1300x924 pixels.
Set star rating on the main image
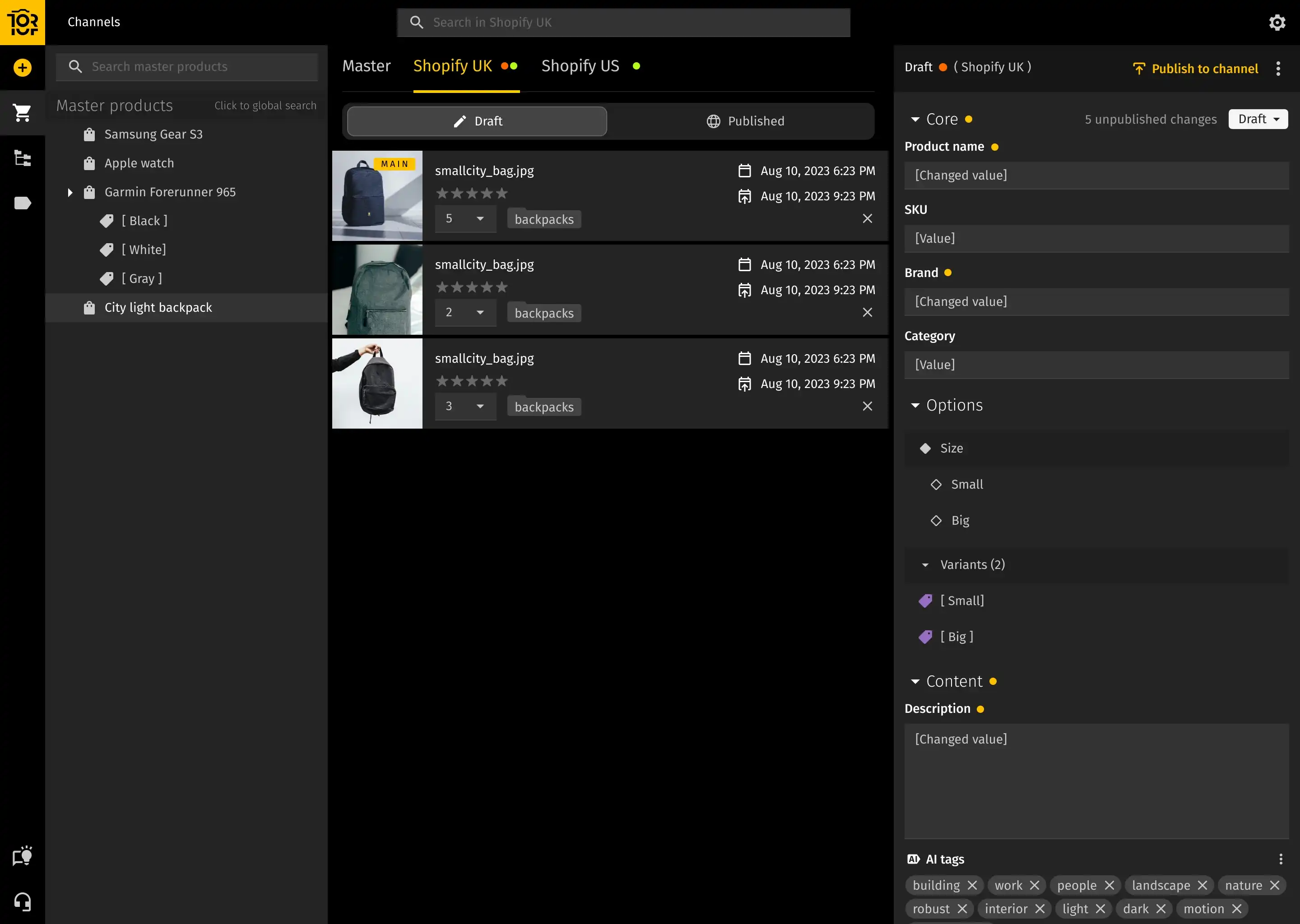pyautogui.click(x=471, y=194)
